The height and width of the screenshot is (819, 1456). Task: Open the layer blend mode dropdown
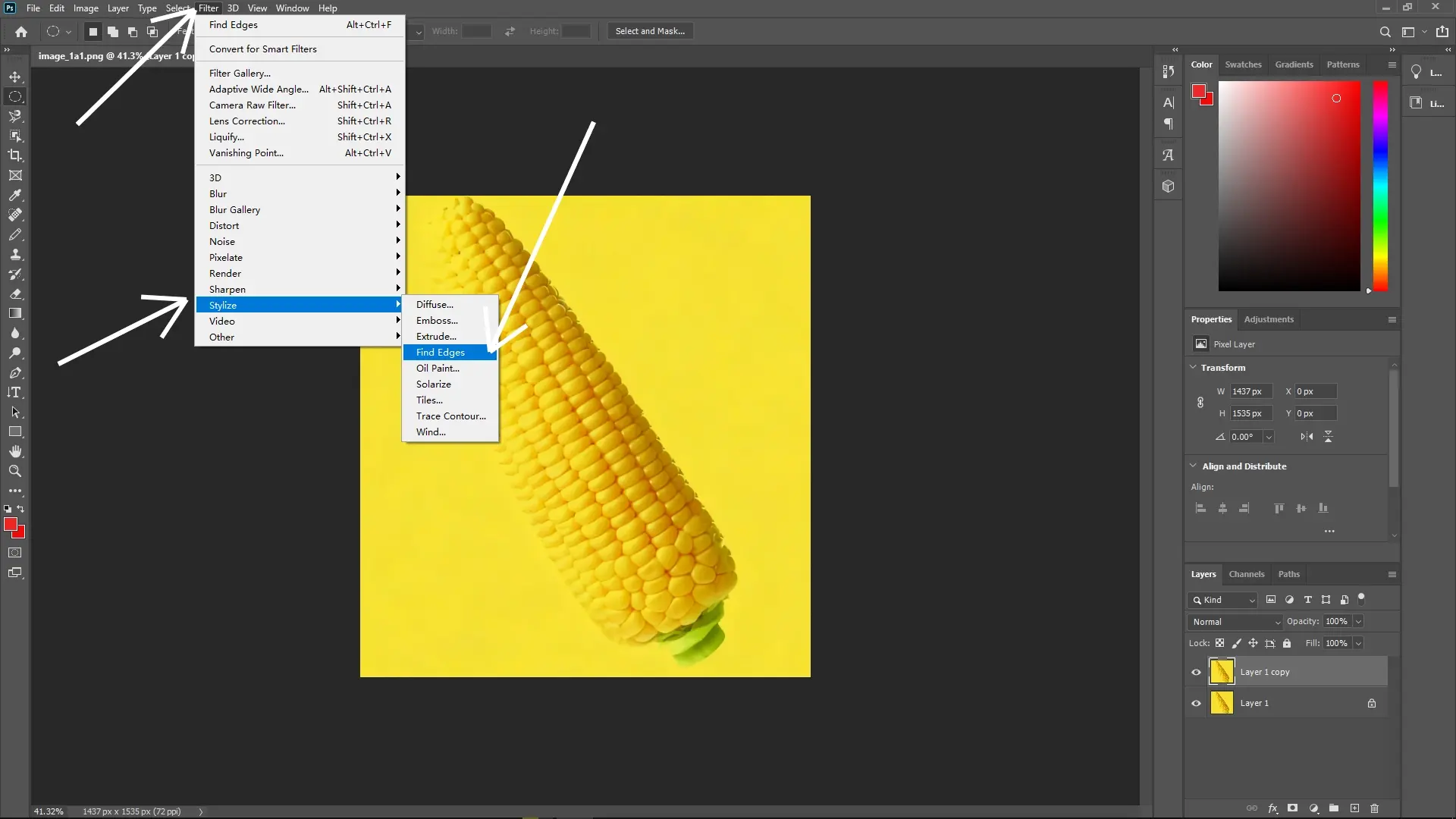1235,621
